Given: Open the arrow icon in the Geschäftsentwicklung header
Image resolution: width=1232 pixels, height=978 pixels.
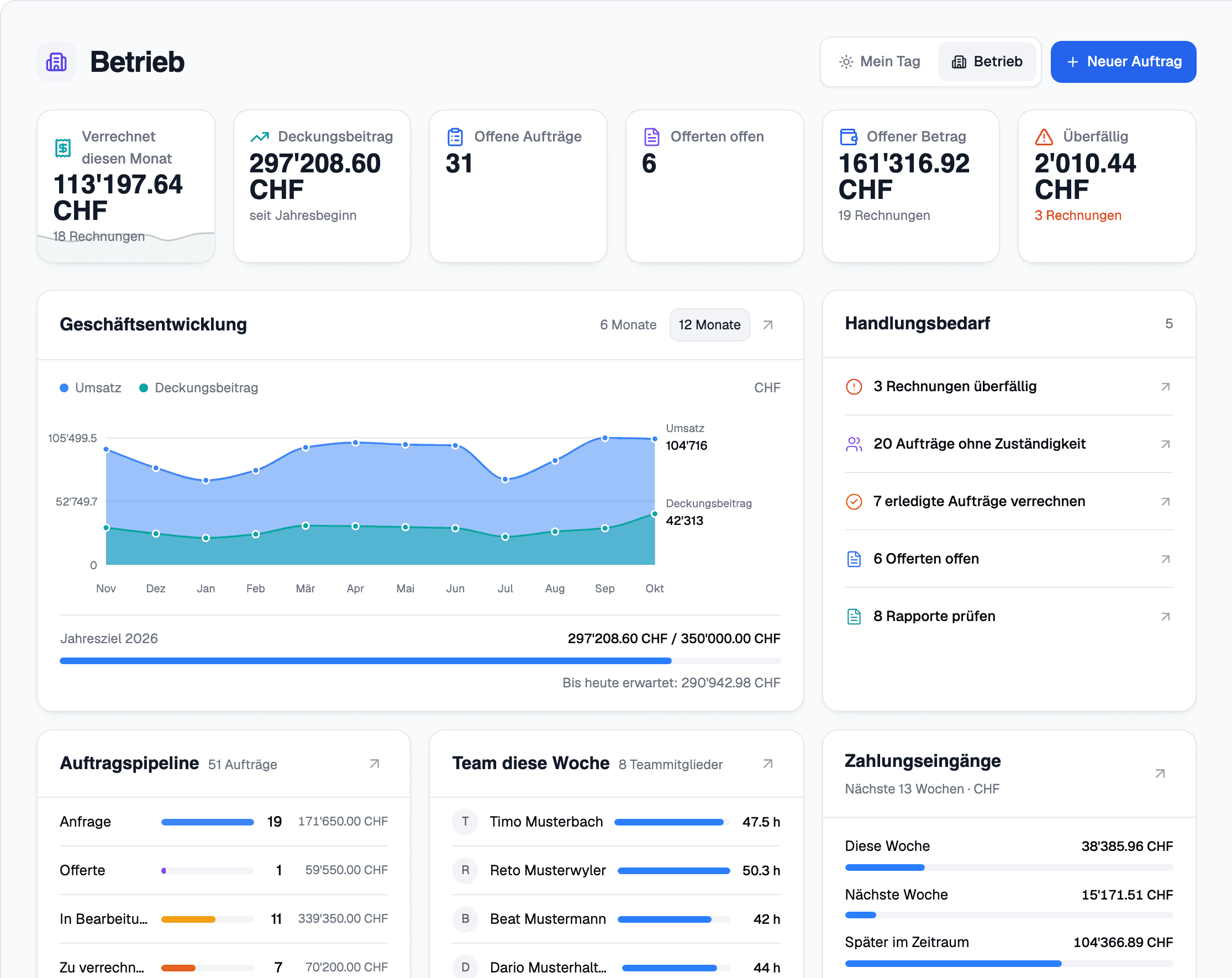Looking at the screenshot, I should coord(768,325).
